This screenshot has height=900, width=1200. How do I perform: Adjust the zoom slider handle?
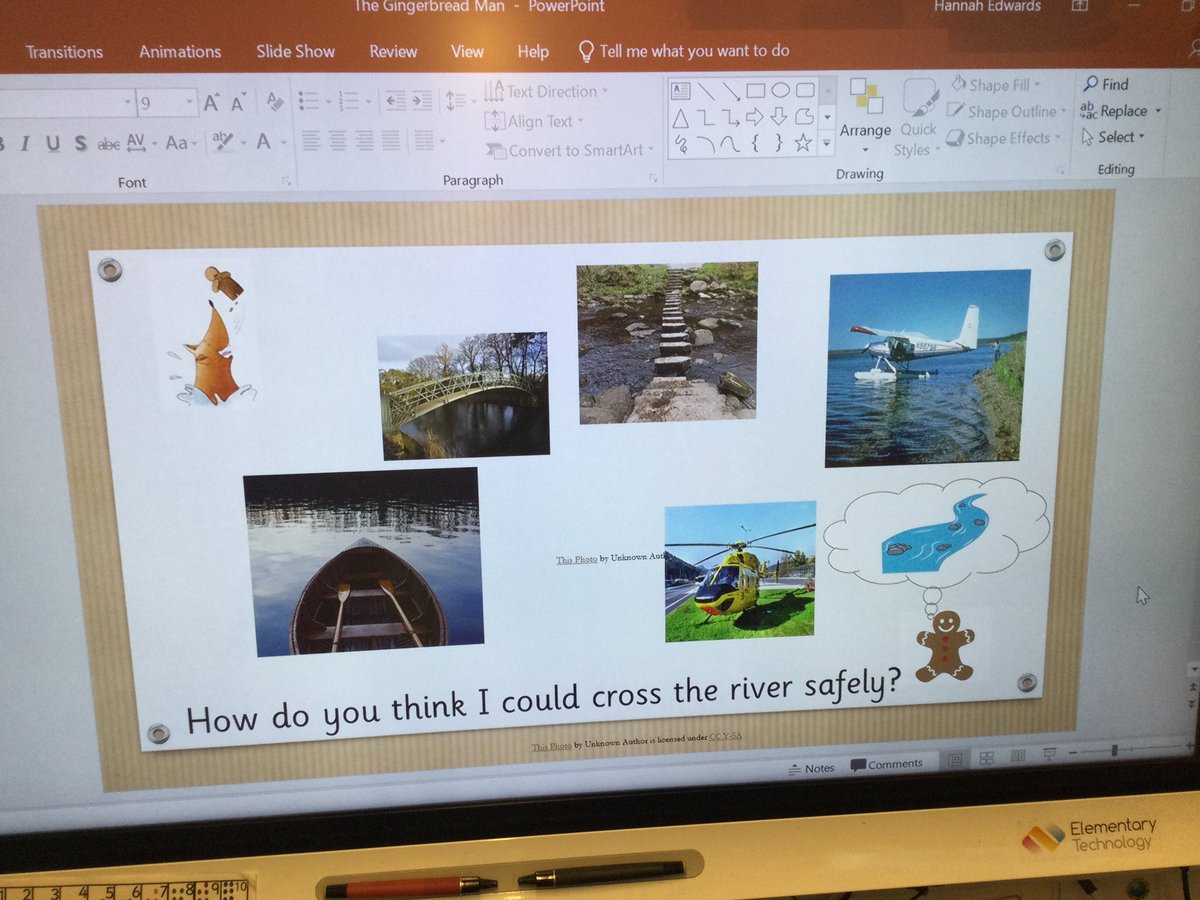tap(1114, 749)
